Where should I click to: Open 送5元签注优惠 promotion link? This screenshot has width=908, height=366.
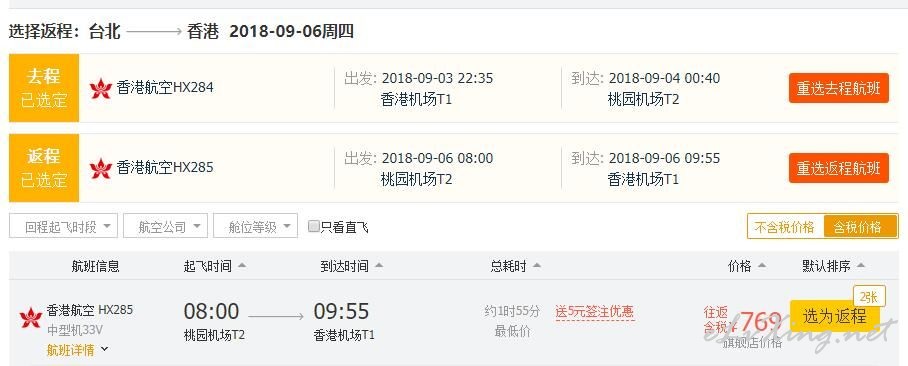(595, 312)
